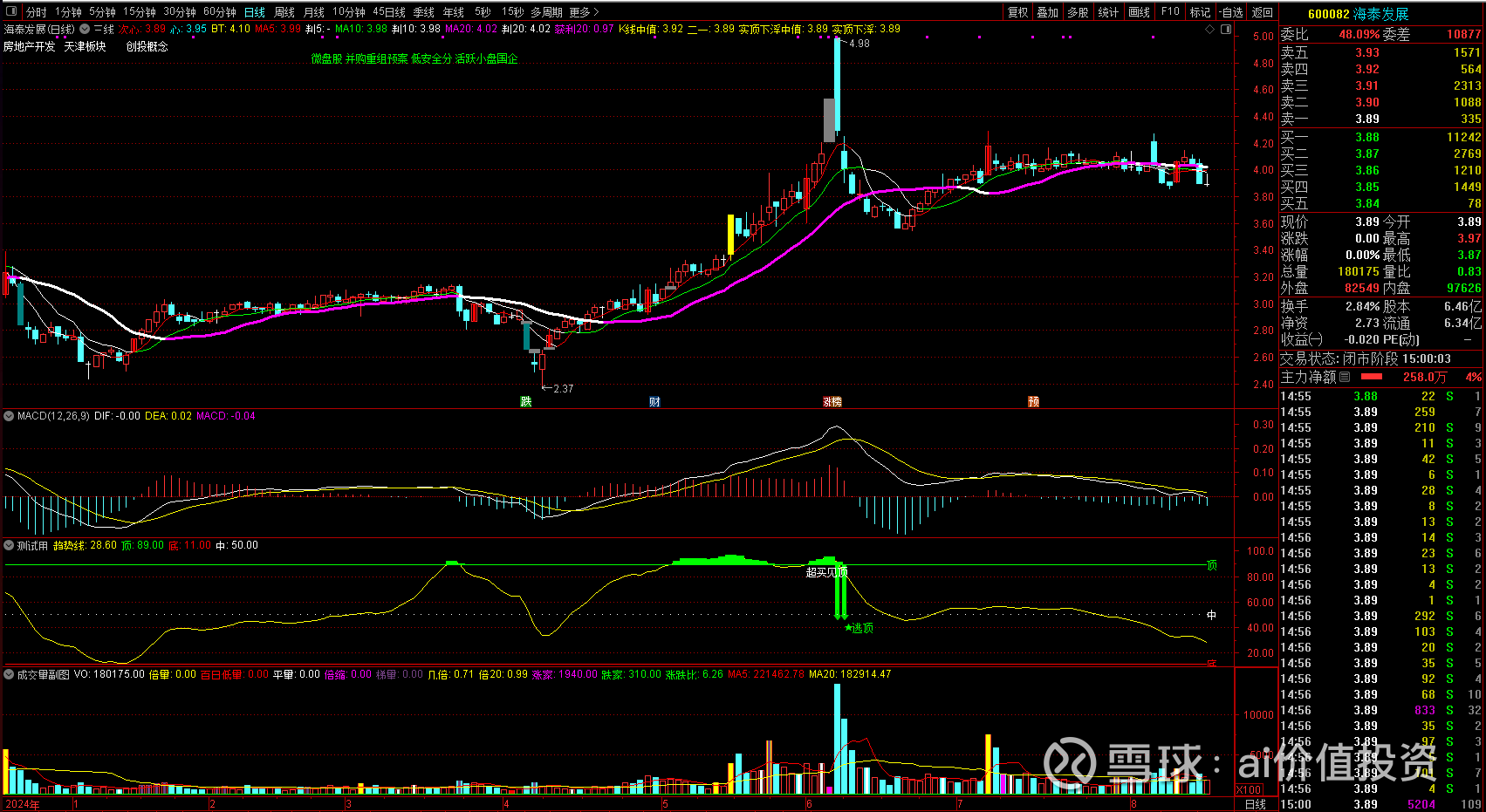Image resolution: width=1486 pixels, height=812 pixels.
Task: Expand the 成交量副图 volume panel dropdown
Action: click(x=10, y=674)
